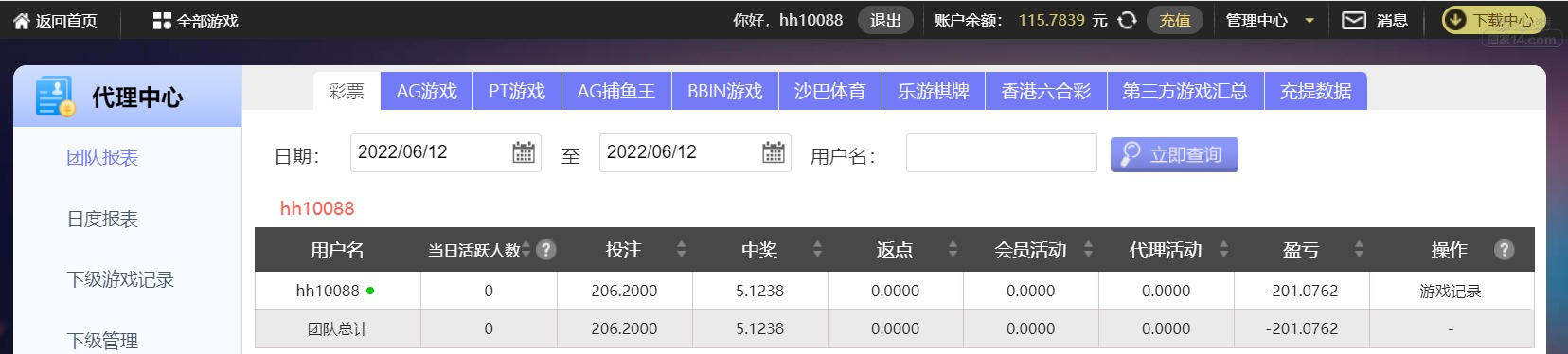The width and height of the screenshot is (1568, 354).
Task: Click the help icon next to 操作
Action: [x=1504, y=250]
